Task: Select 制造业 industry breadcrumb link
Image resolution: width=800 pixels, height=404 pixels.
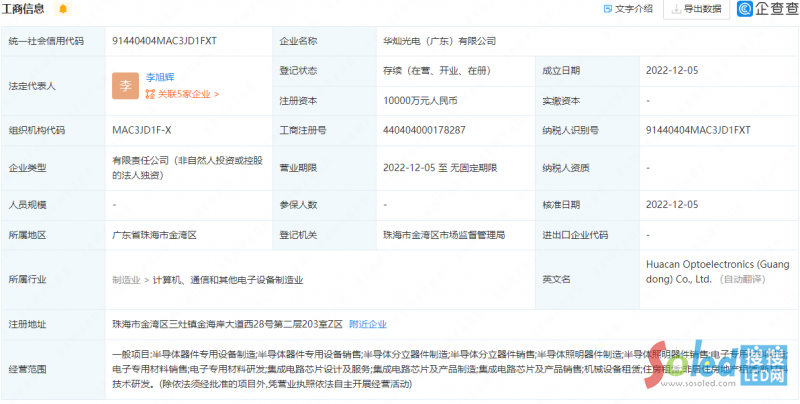Action: point(125,280)
